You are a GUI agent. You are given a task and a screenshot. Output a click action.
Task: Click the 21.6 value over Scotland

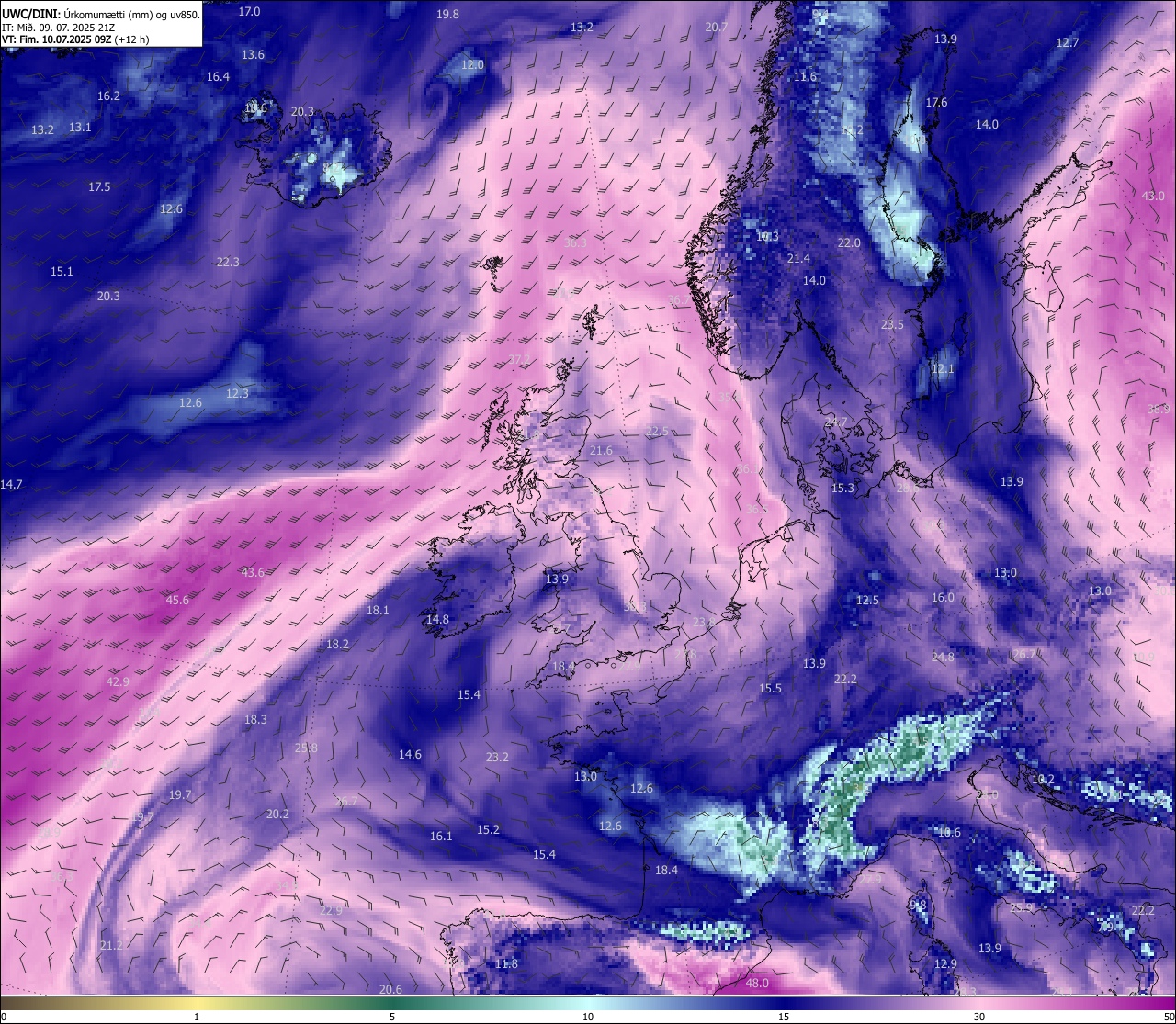tap(601, 451)
